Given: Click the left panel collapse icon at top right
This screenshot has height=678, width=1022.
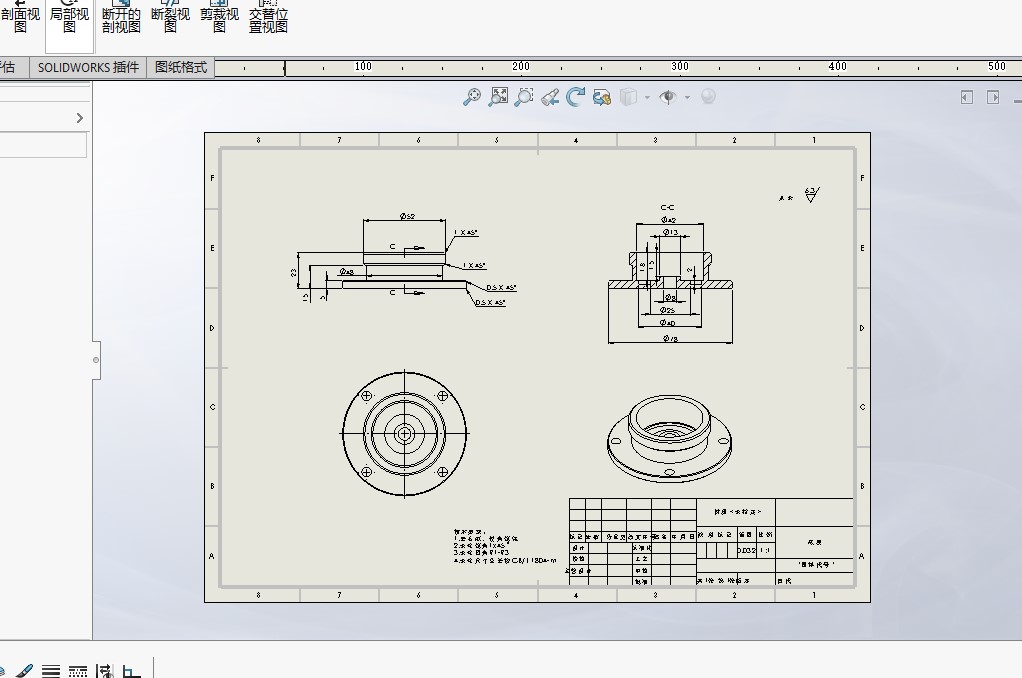Looking at the screenshot, I should coord(967,97).
